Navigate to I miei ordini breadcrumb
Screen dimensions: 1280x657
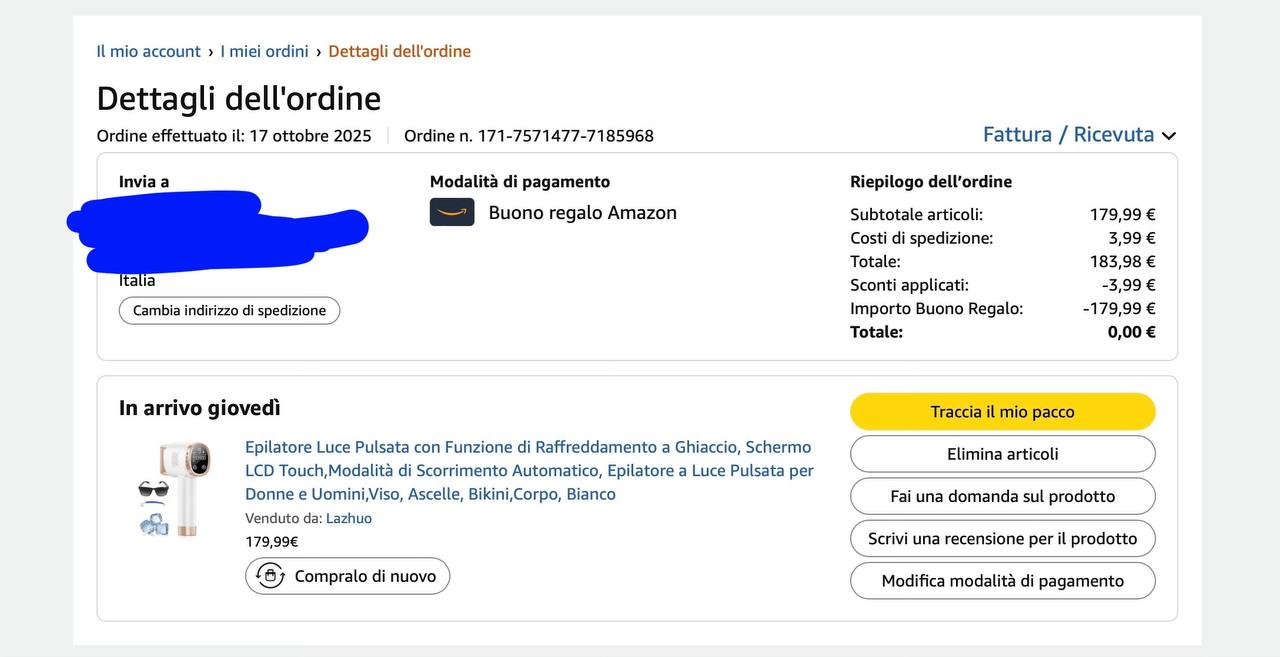click(x=264, y=51)
